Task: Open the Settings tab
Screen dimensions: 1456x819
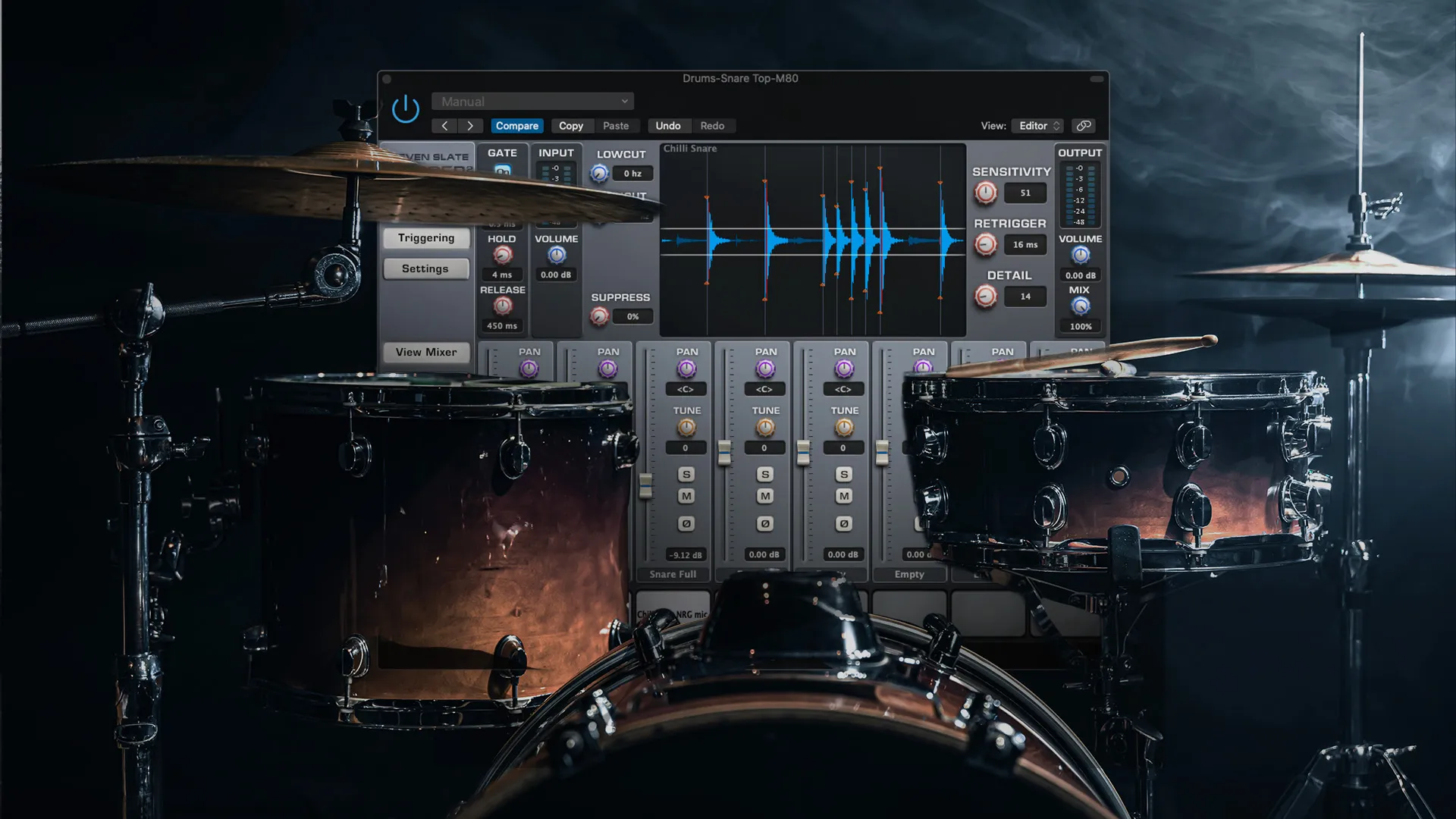Action: [x=426, y=268]
